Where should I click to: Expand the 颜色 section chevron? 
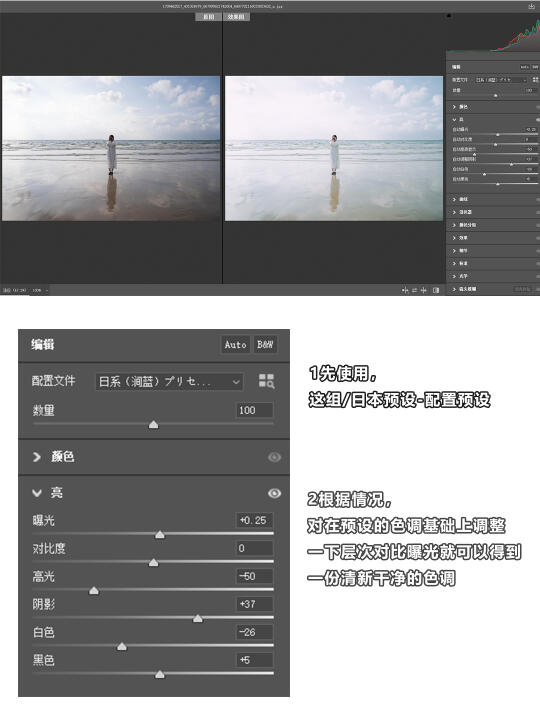pyautogui.click(x=37, y=457)
